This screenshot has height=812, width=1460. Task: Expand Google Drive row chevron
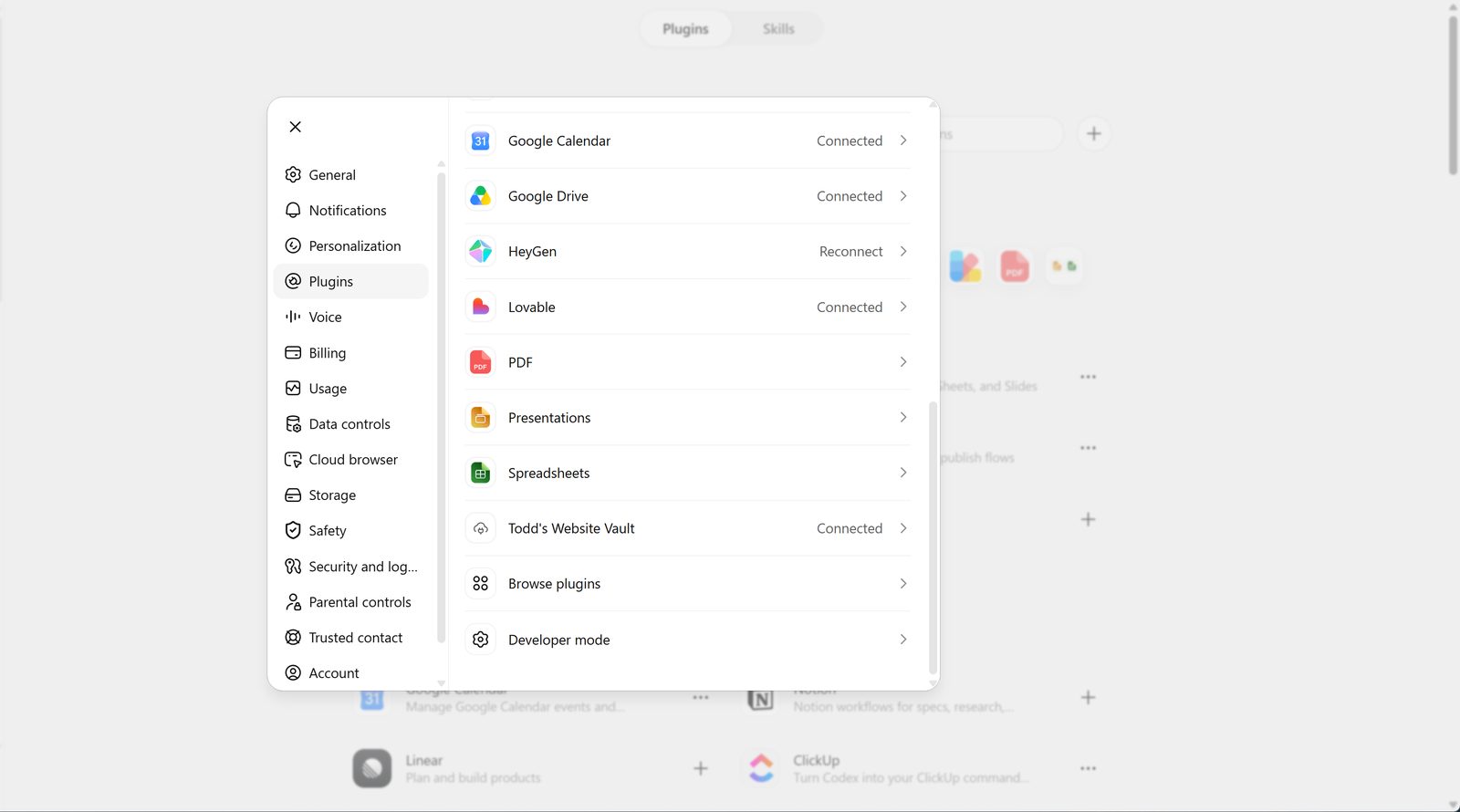(903, 196)
